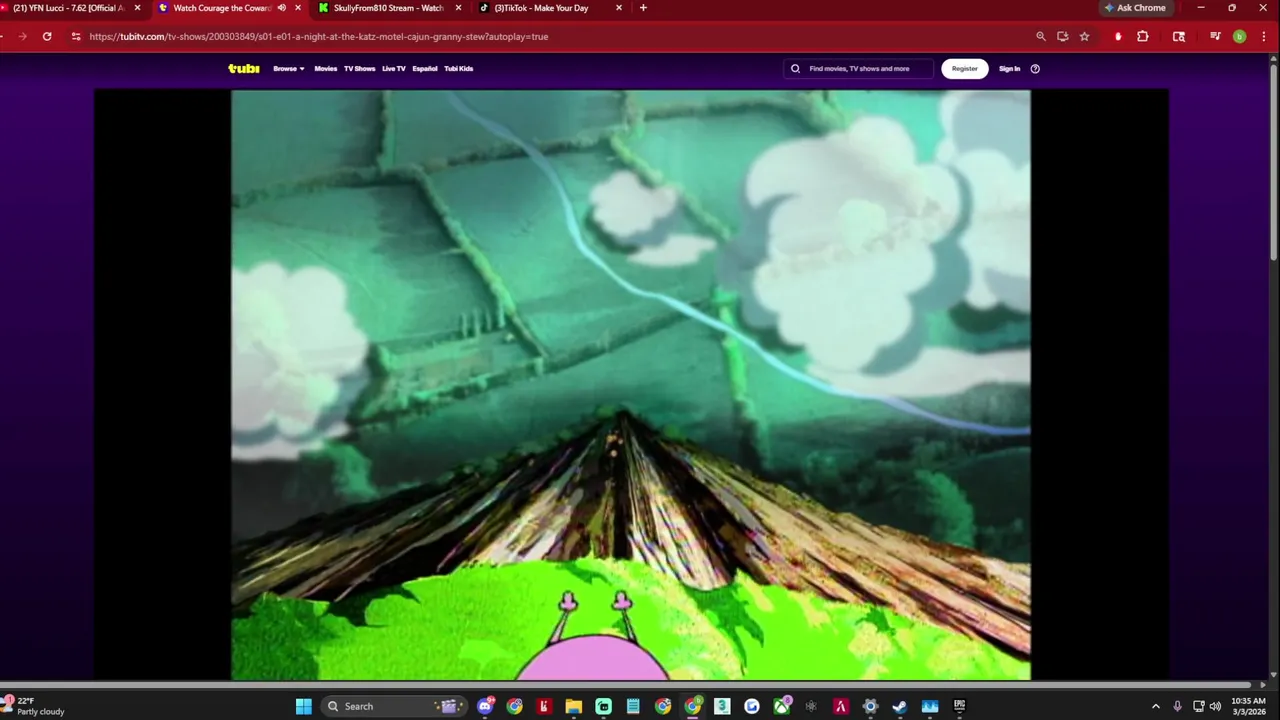Open the Windows Start menu
This screenshot has height=720, width=1280.
pos(304,706)
